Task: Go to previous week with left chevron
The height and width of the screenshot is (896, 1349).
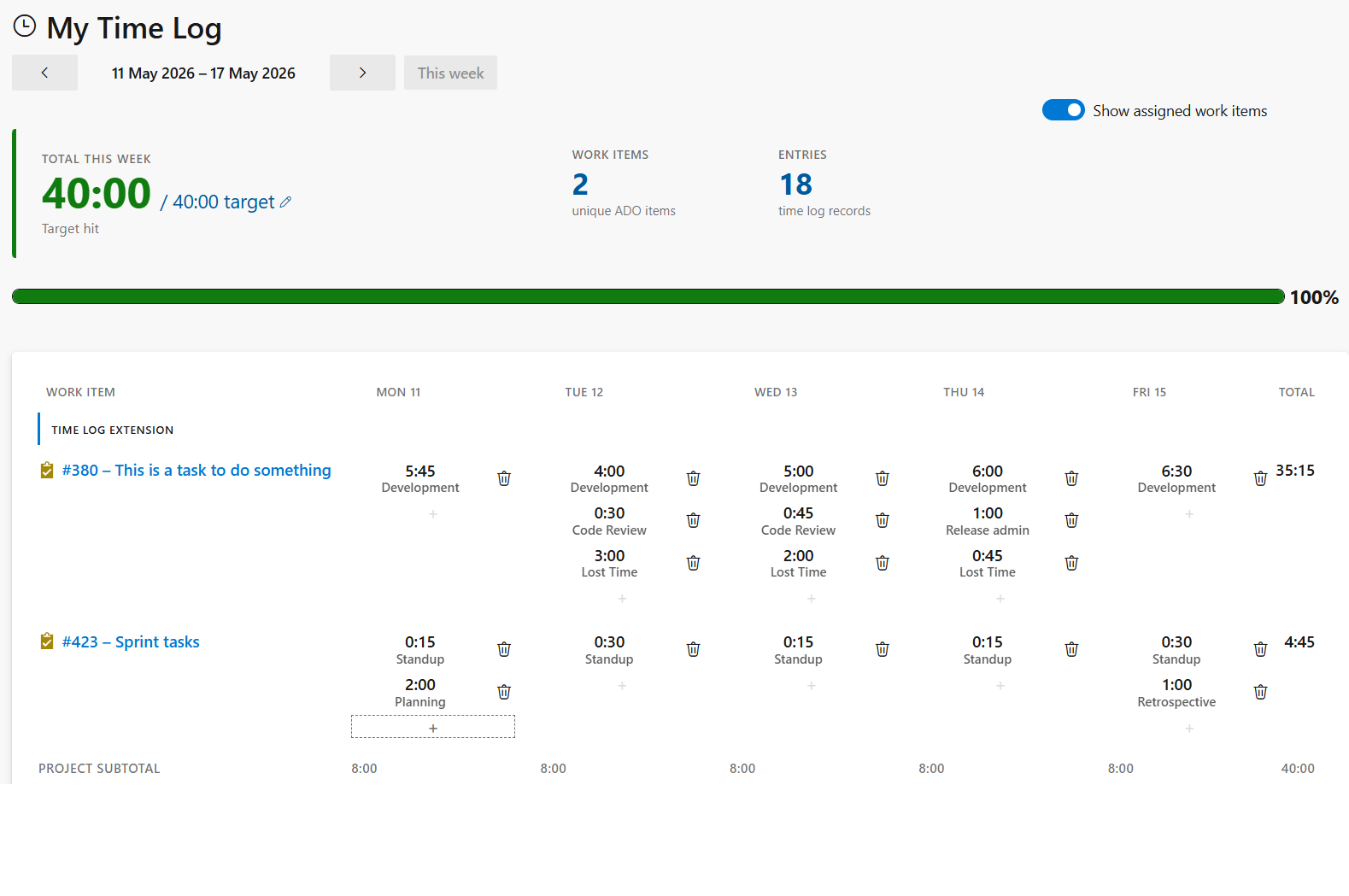Action: [x=44, y=73]
